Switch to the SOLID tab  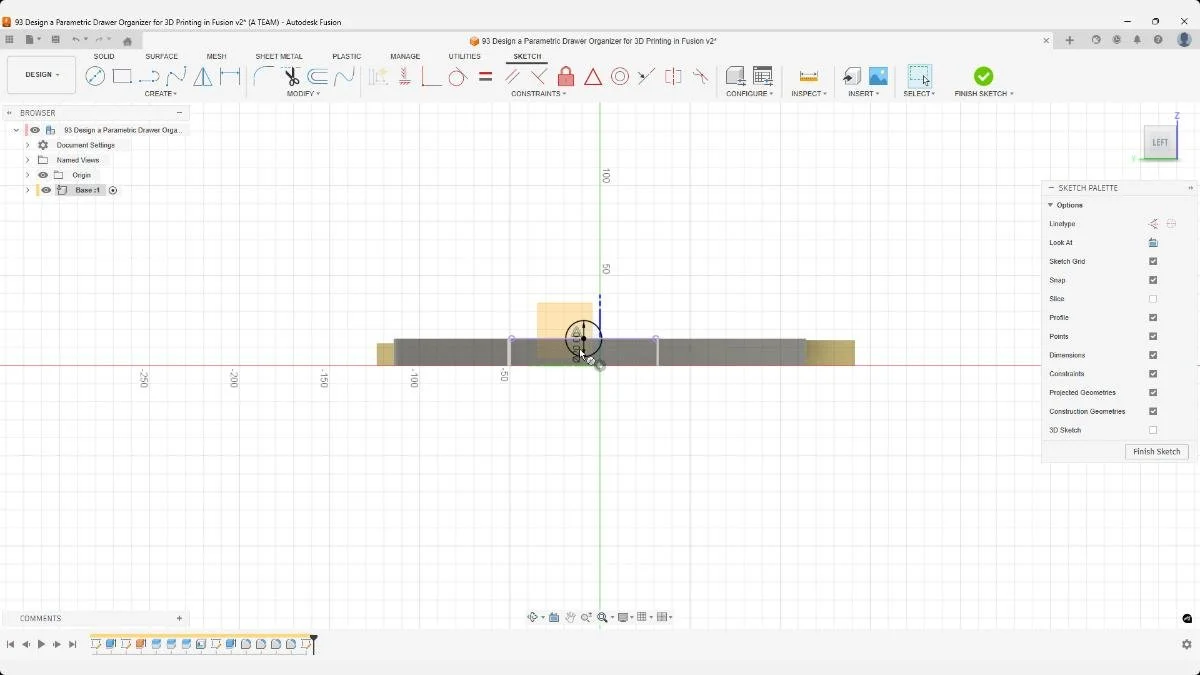click(104, 56)
